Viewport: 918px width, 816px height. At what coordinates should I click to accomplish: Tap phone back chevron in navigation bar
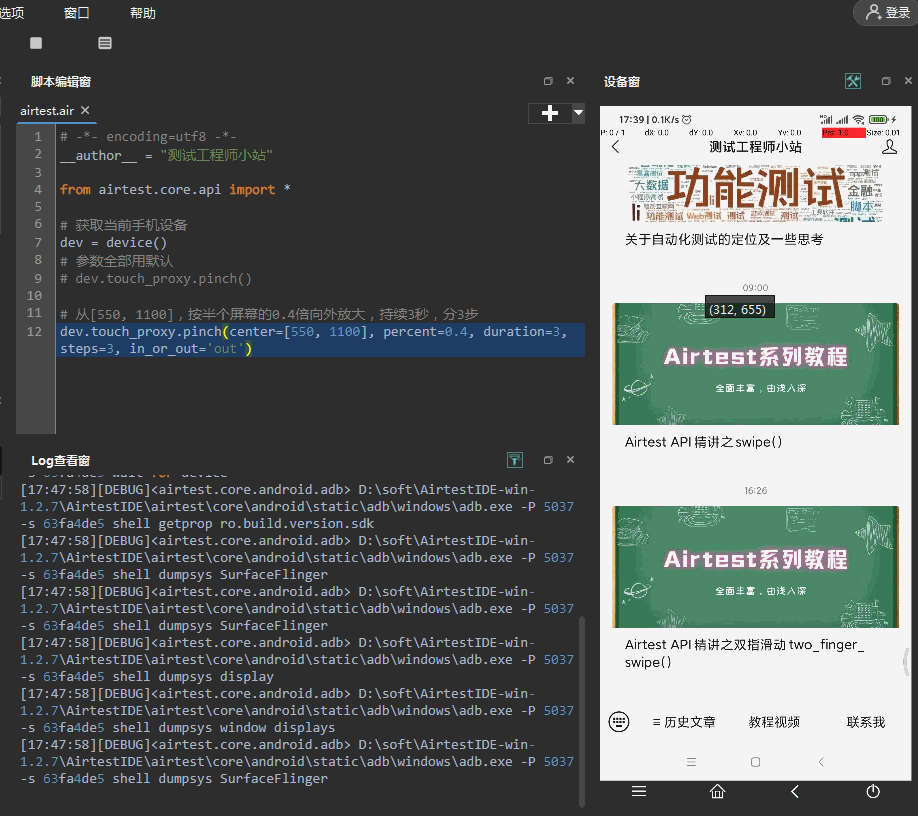821,762
